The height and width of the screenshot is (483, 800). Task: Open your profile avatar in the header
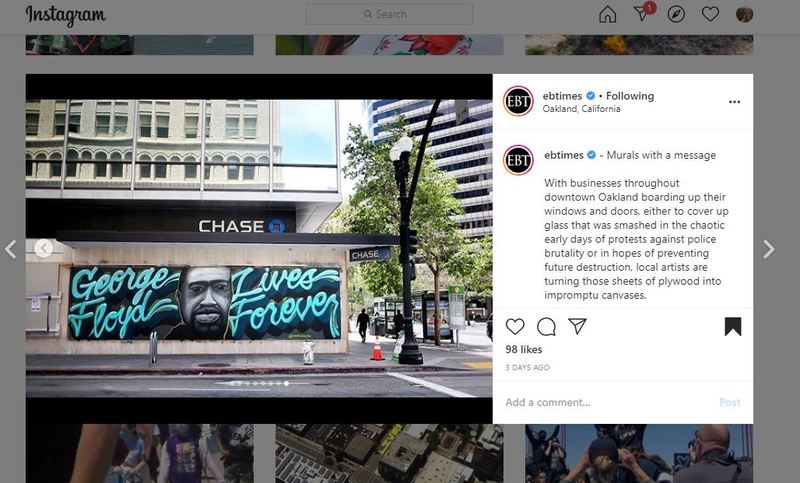click(744, 14)
